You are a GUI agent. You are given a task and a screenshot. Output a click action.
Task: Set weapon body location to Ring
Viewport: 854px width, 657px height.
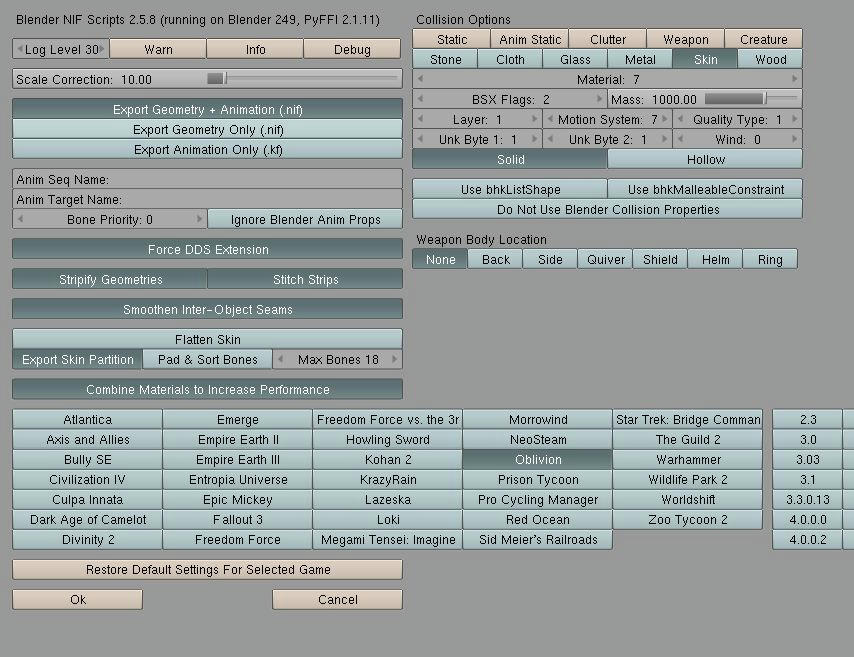click(x=770, y=259)
